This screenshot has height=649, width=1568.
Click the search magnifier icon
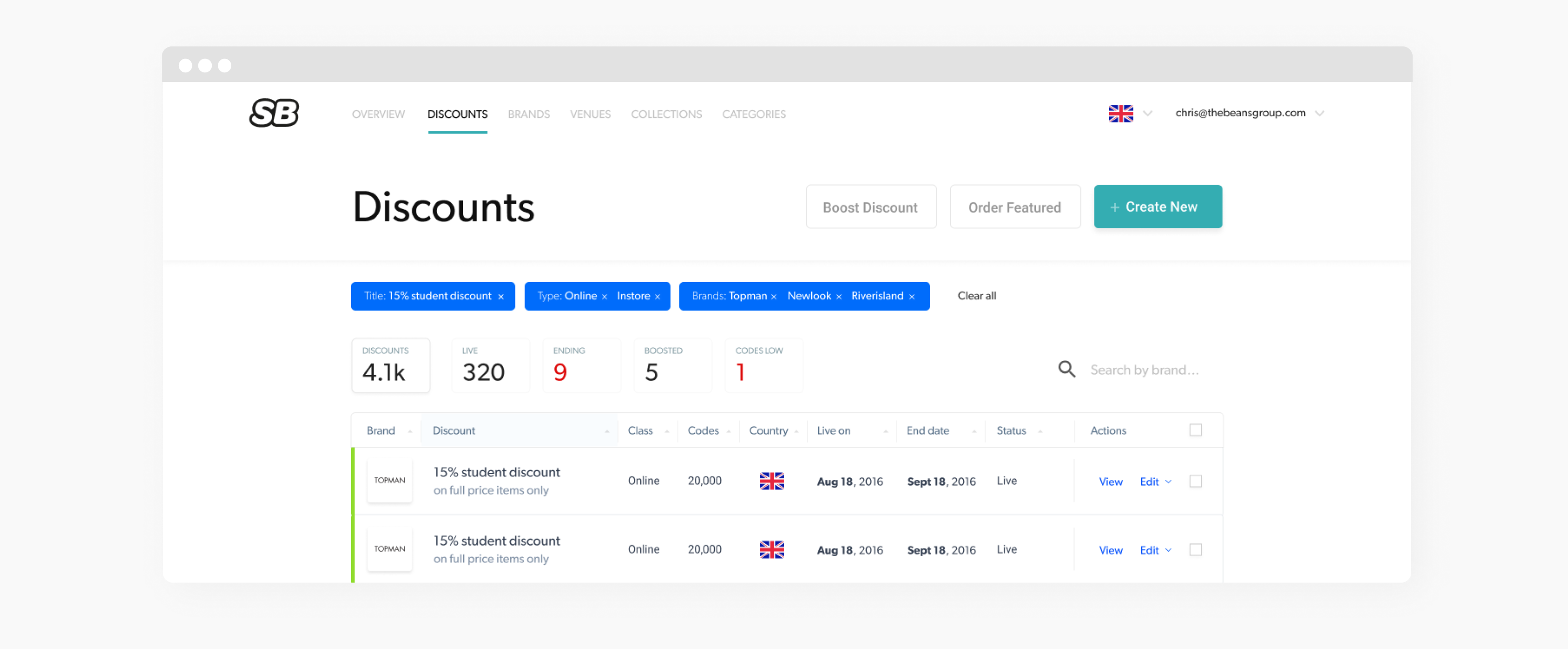point(1066,369)
